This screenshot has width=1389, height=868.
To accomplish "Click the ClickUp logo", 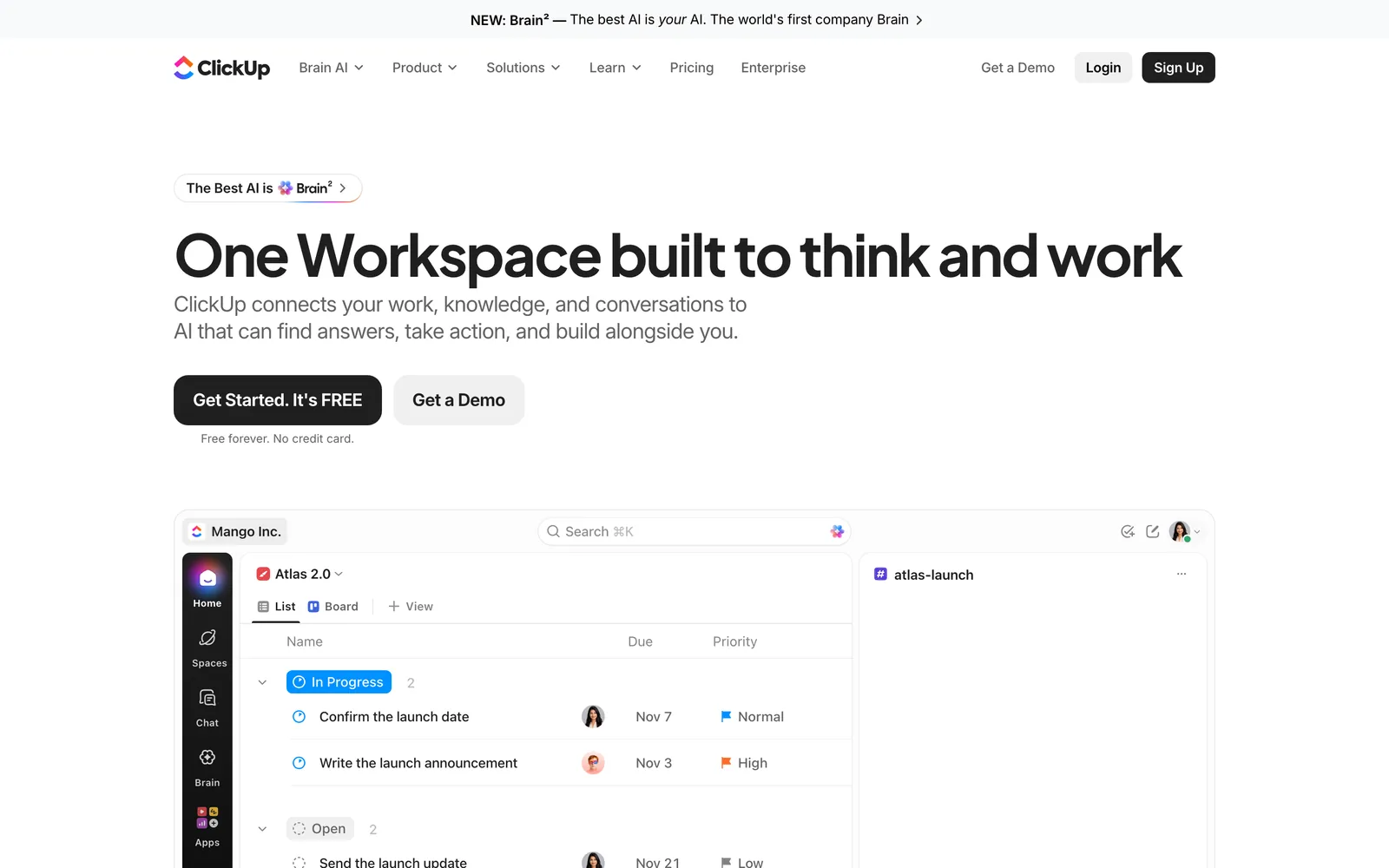I will coord(222,68).
